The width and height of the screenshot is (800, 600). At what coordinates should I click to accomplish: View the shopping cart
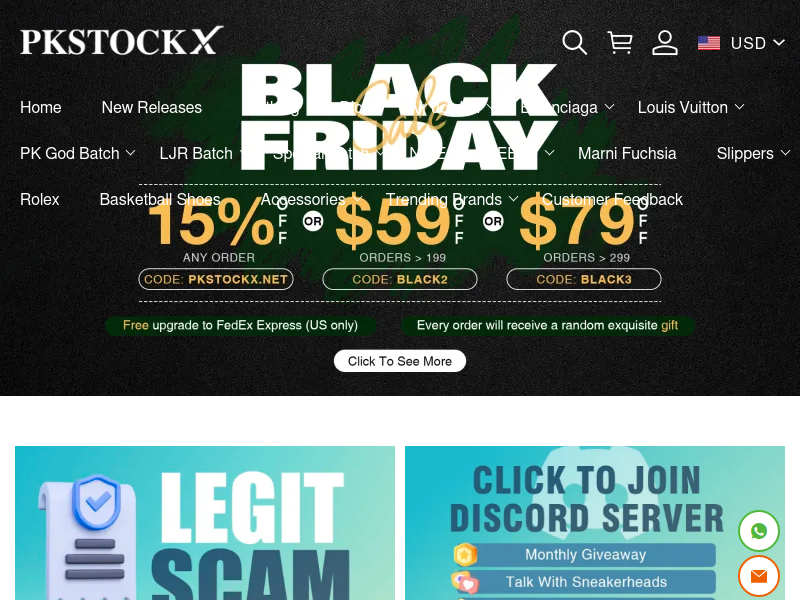tap(620, 42)
